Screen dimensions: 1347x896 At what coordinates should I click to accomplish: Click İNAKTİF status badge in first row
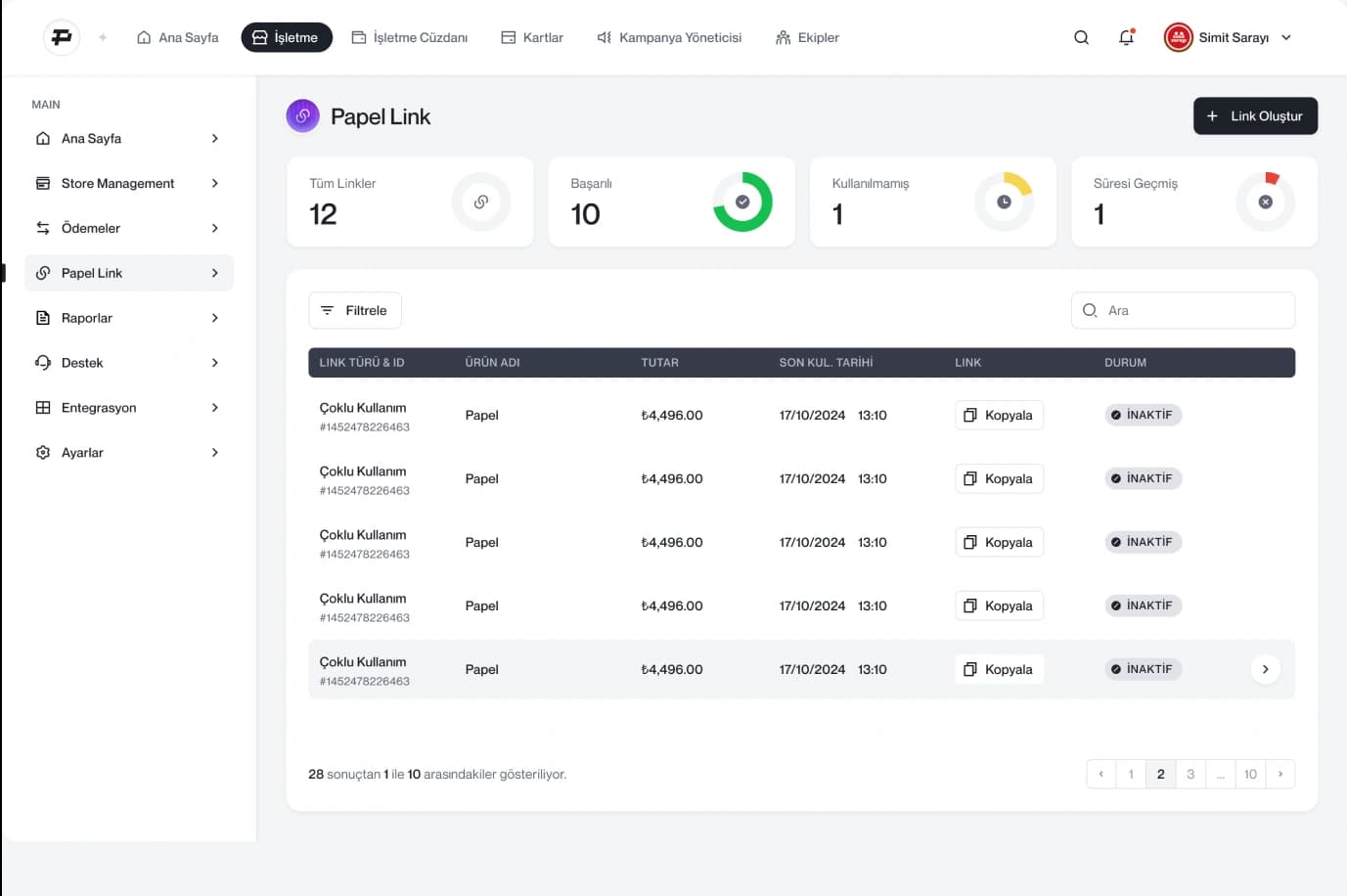[x=1143, y=415]
